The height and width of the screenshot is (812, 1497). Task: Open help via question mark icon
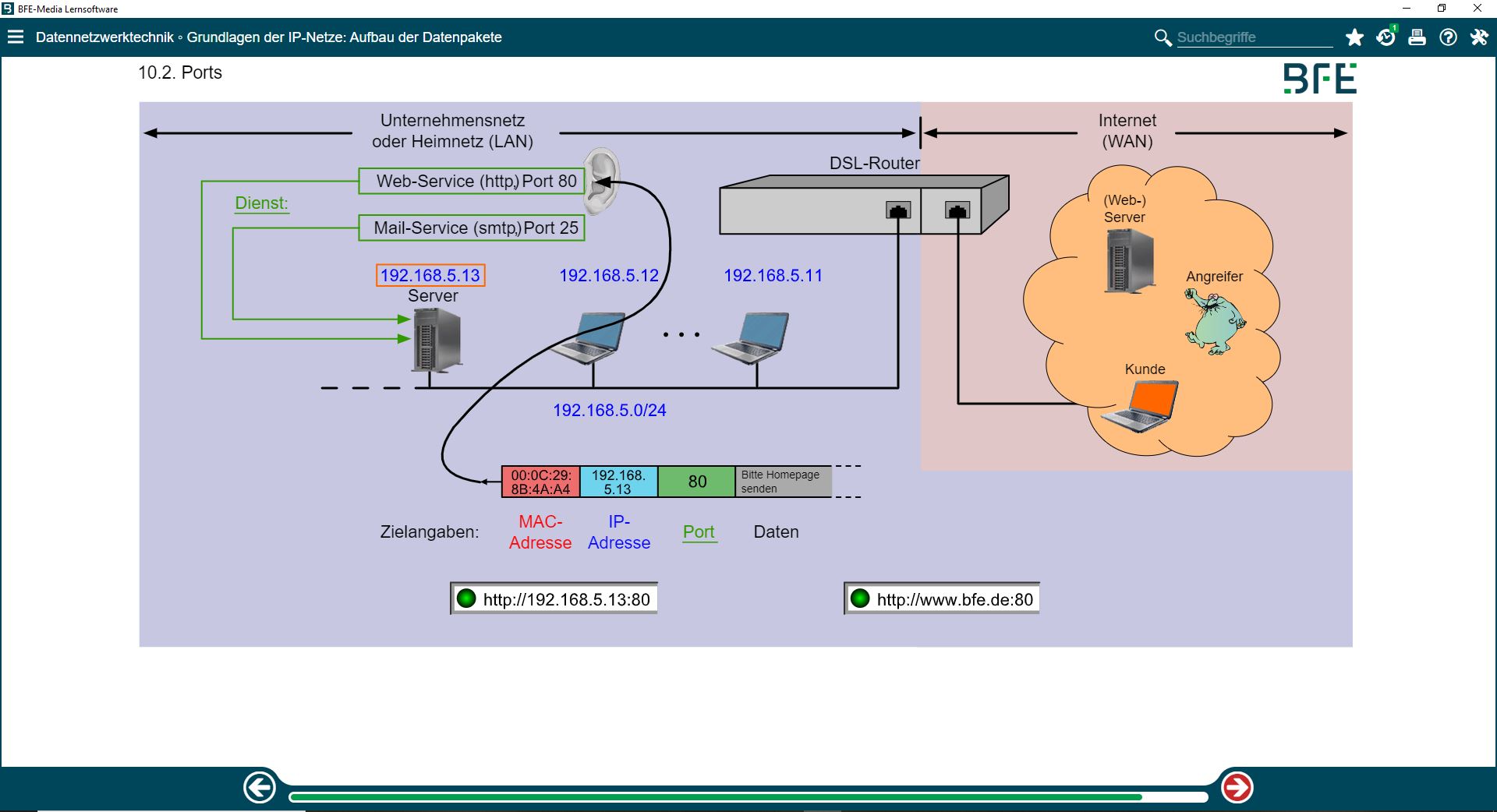[x=1448, y=37]
